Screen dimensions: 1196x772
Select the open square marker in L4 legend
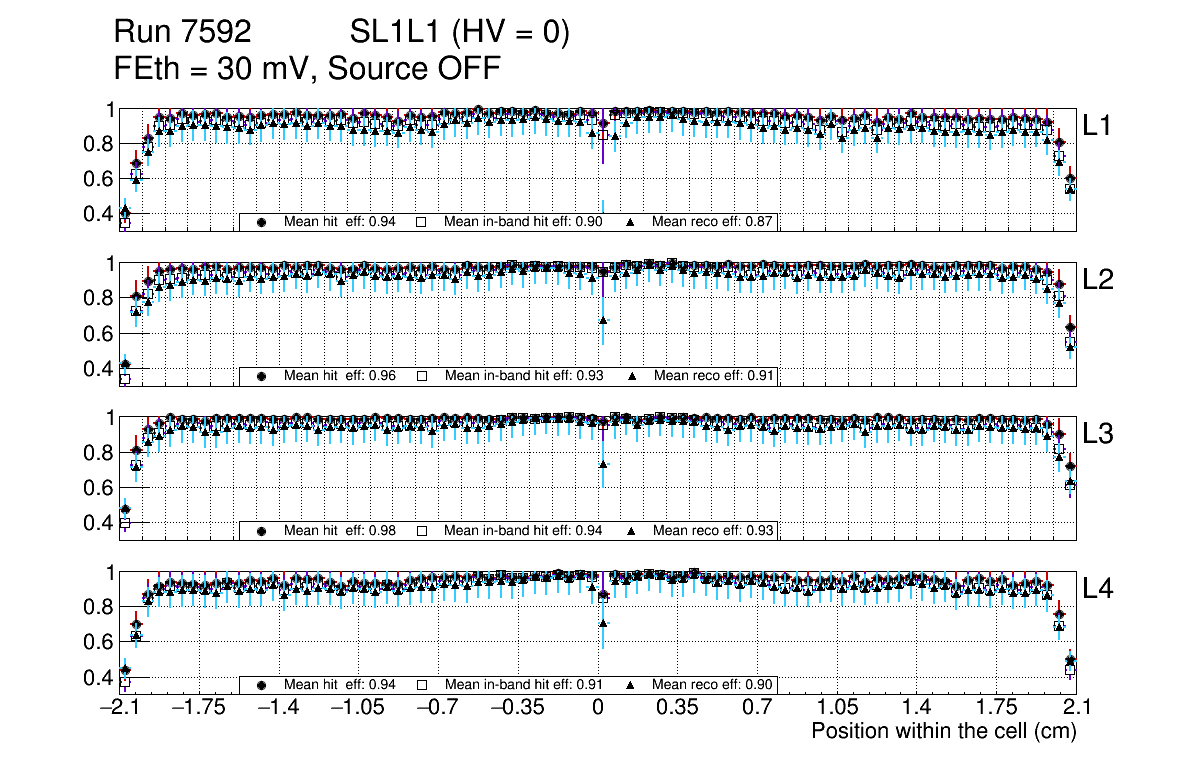tap(421, 685)
